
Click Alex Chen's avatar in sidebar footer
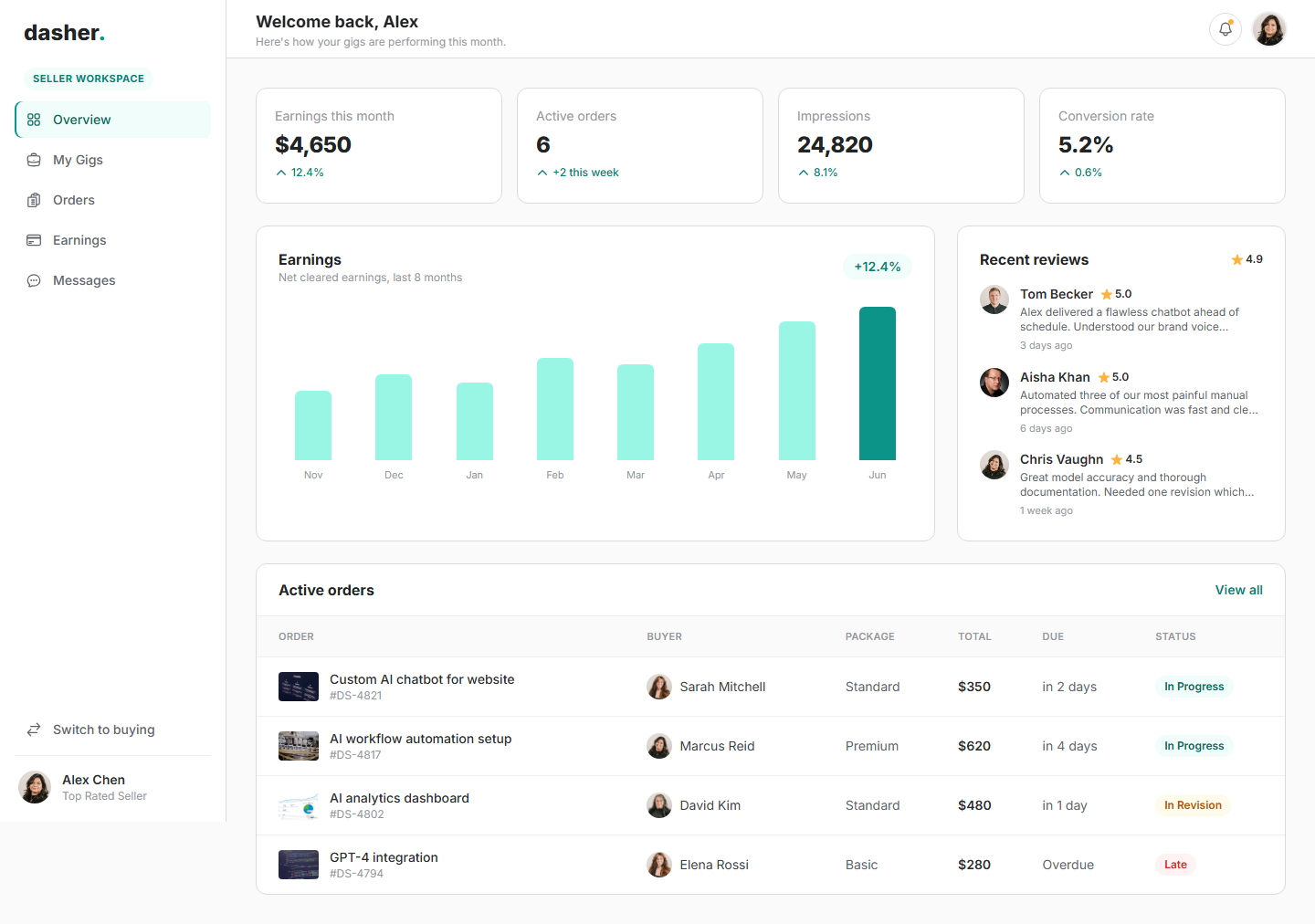click(35, 787)
